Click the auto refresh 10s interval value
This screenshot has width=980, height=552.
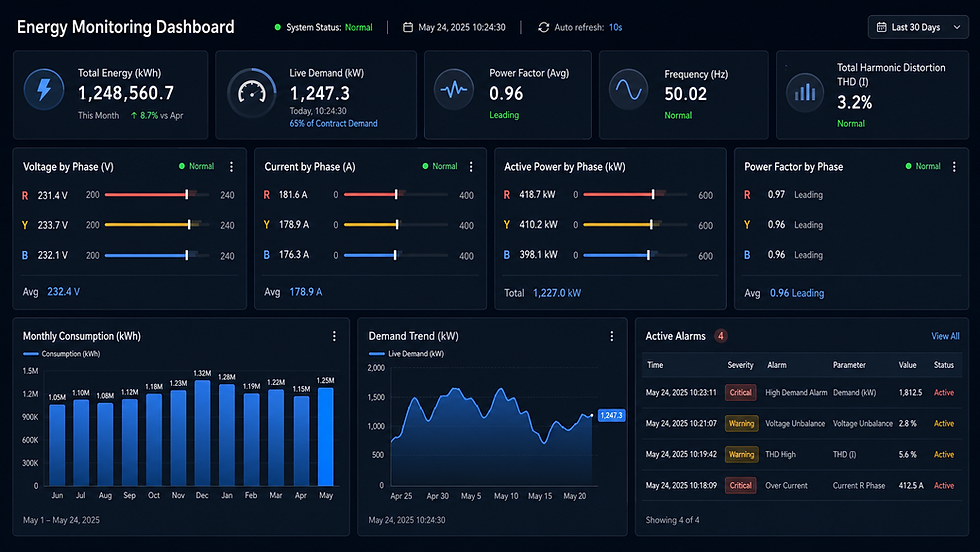pyautogui.click(x=616, y=28)
